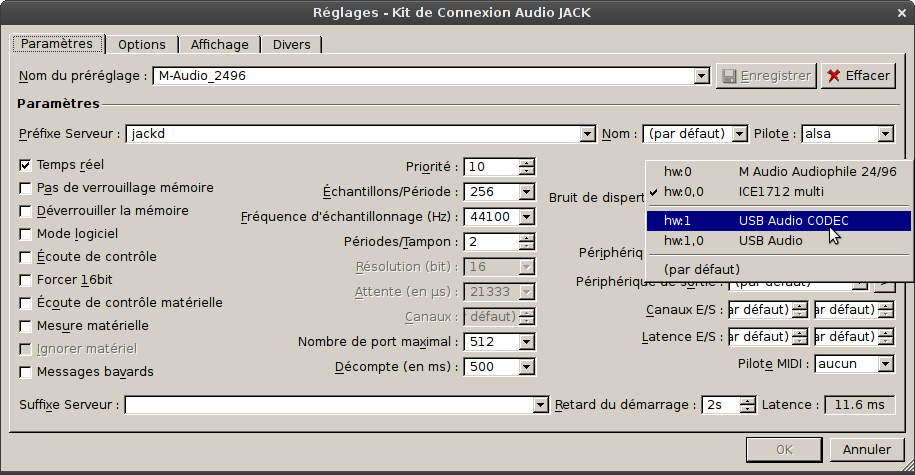Viewport: 915px width, 475px height.
Task: Expand the Préfixe Serveur combo box arrow
Action: [588, 134]
